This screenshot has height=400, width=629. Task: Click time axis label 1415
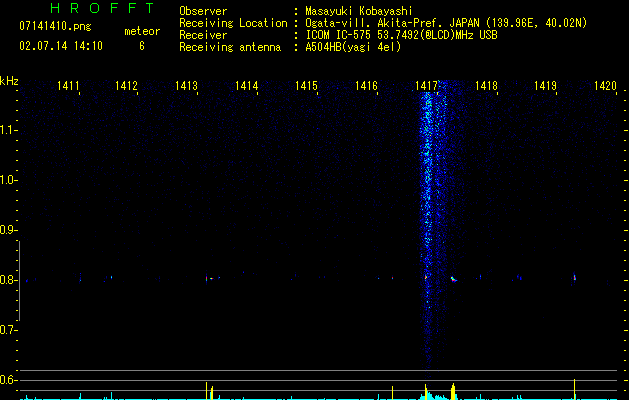306,86
